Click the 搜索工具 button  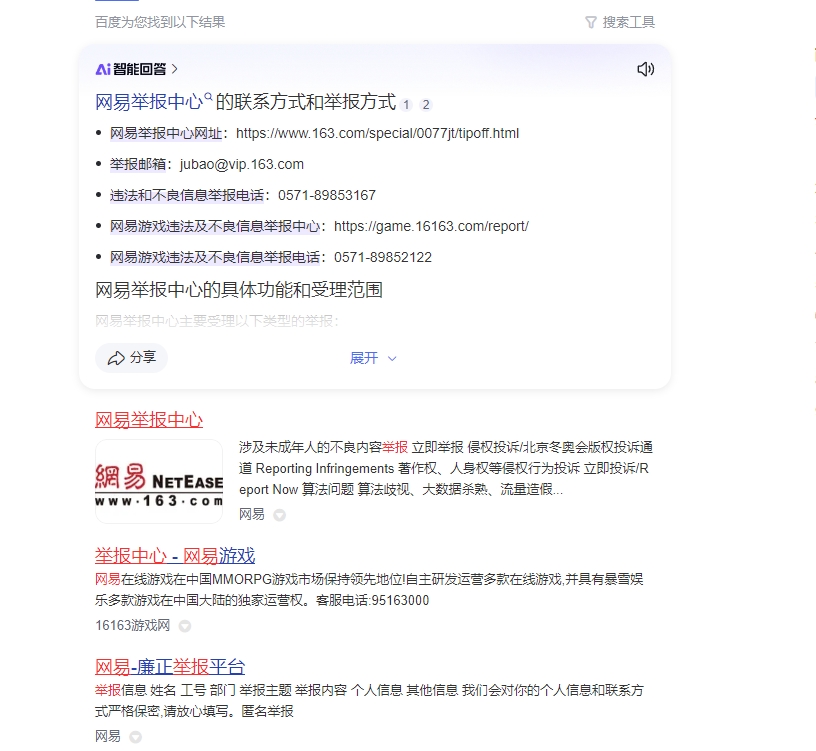(620, 22)
